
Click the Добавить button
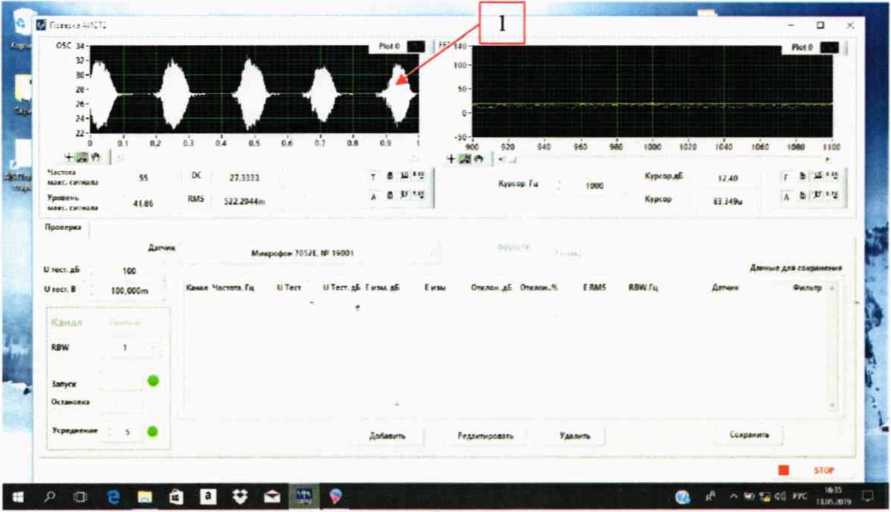pyautogui.click(x=387, y=436)
